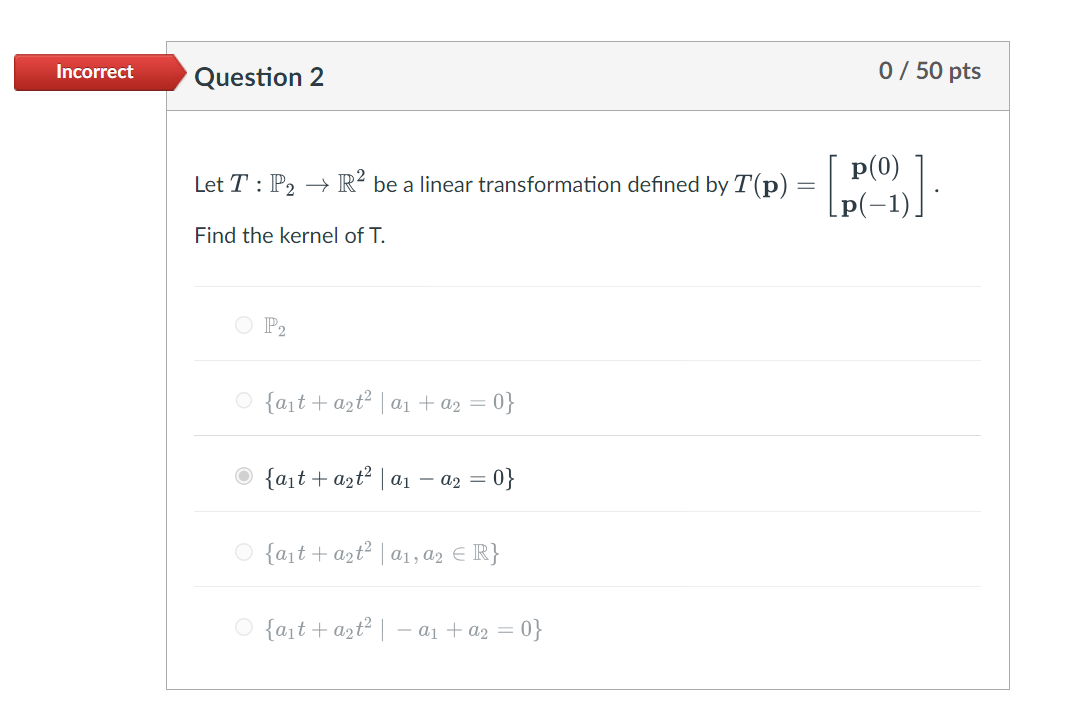This screenshot has width=1083, height=721.
Task: Click the Question 2 heading
Action: (259, 77)
